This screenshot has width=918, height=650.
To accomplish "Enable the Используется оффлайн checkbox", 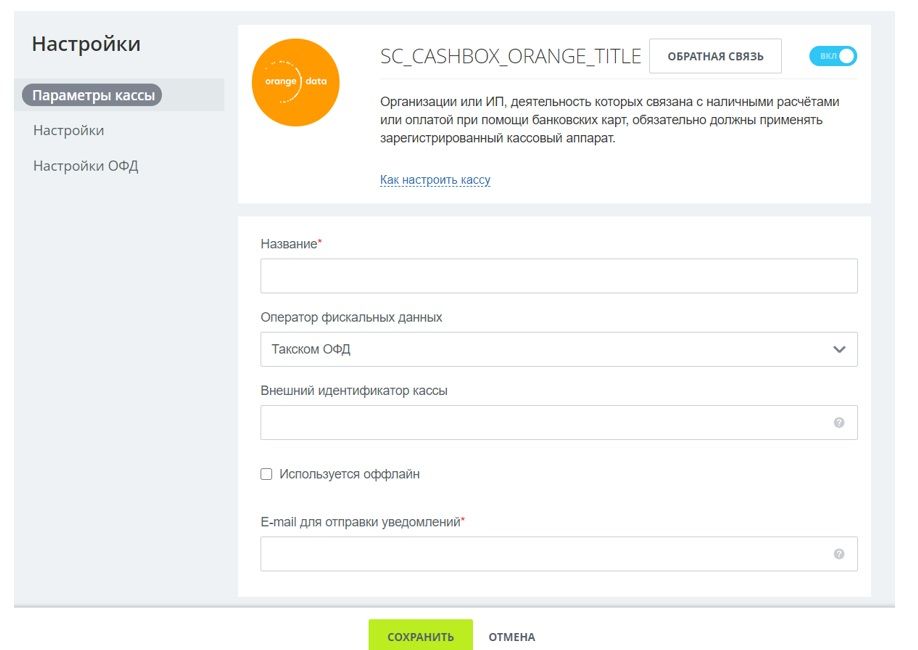I will (x=266, y=474).
